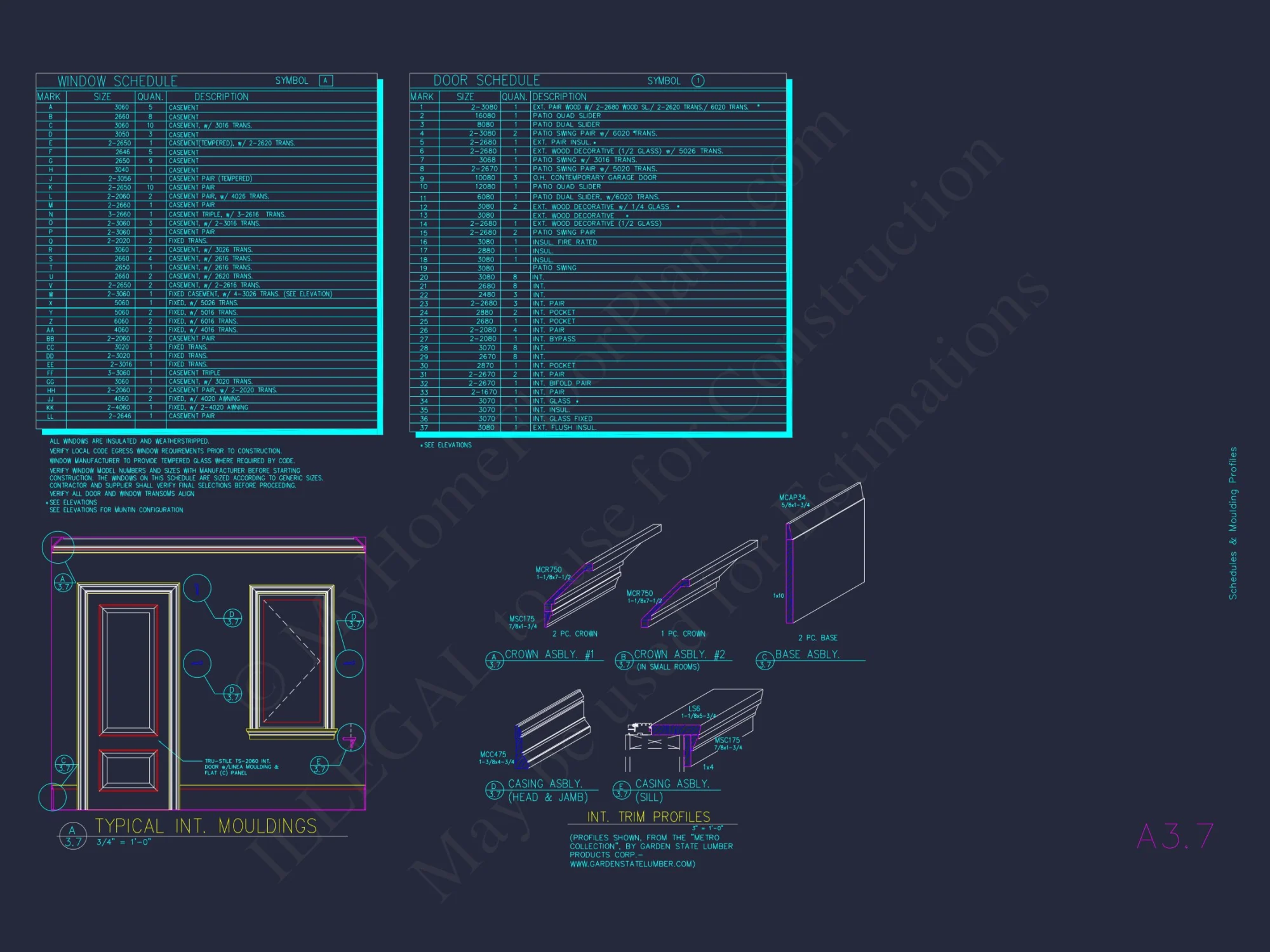Click the Crown Asbly #2 detail bubble B

point(624,661)
